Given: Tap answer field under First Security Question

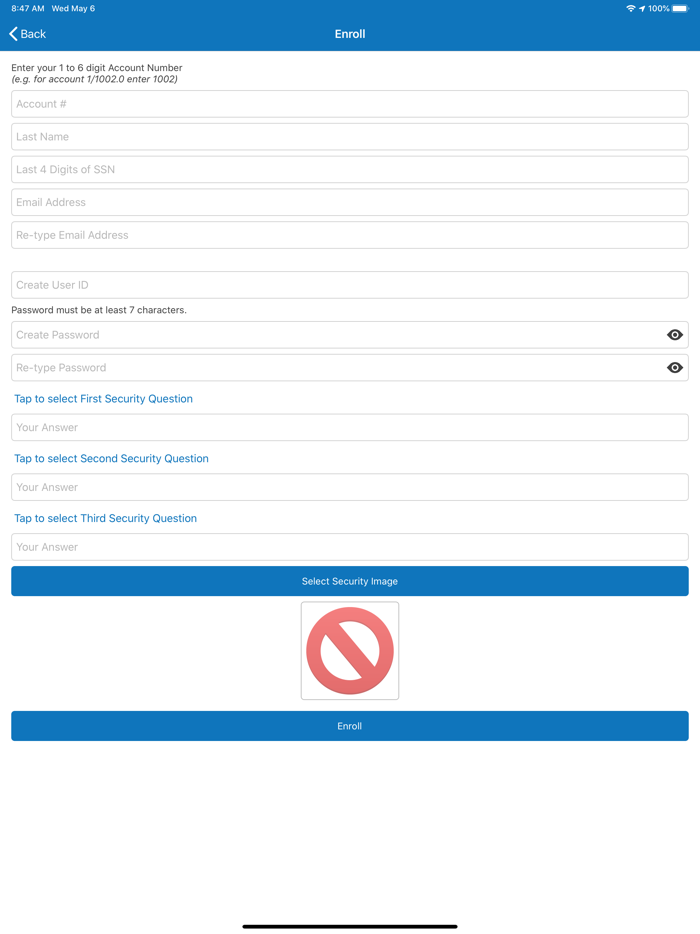Looking at the screenshot, I should (x=350, y=428).
